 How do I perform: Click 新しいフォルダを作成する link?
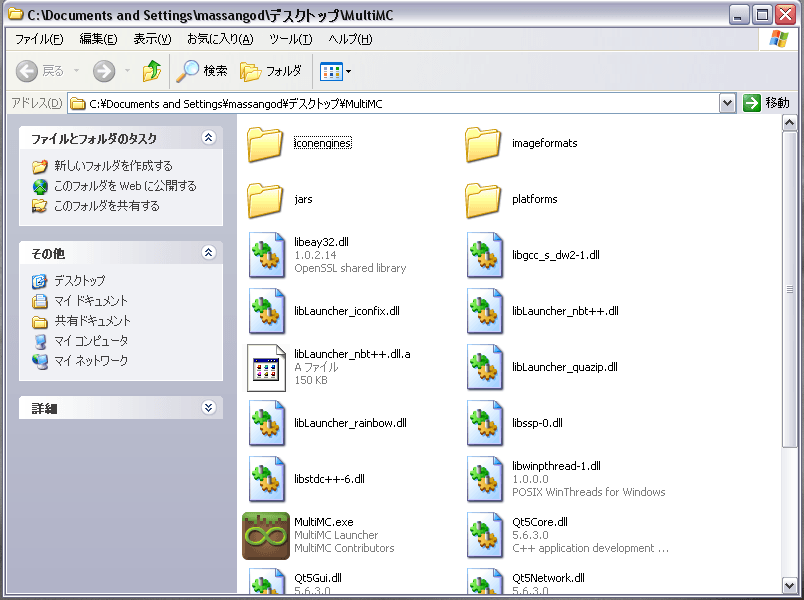pyautogui.click(x=113, y=166)
